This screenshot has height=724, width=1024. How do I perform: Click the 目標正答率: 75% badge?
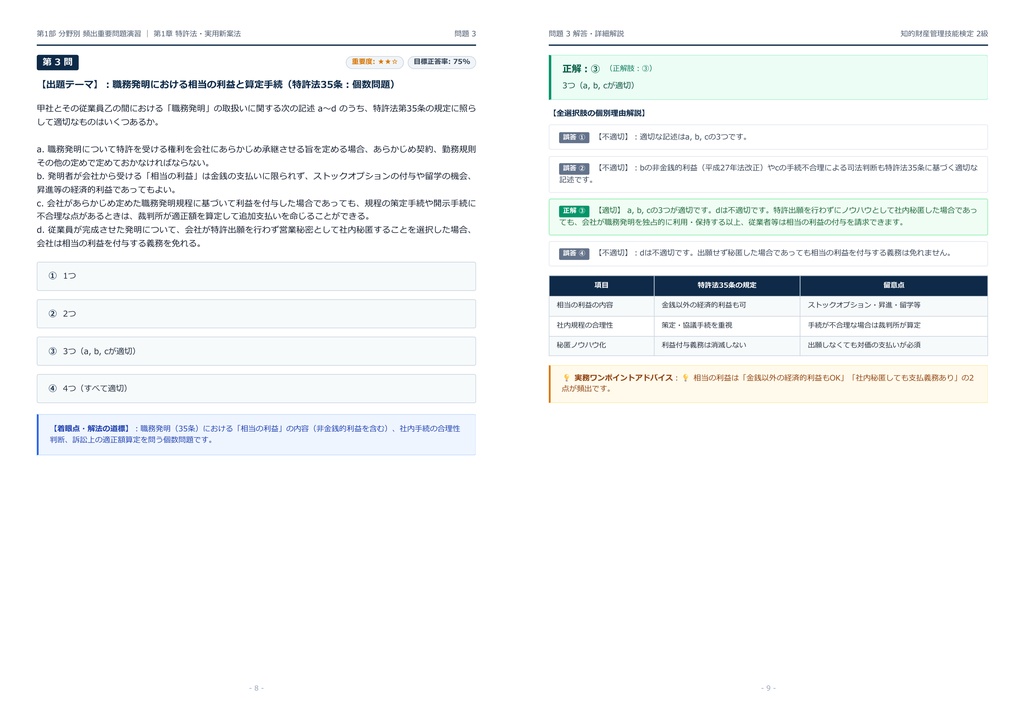pos(441,62)
